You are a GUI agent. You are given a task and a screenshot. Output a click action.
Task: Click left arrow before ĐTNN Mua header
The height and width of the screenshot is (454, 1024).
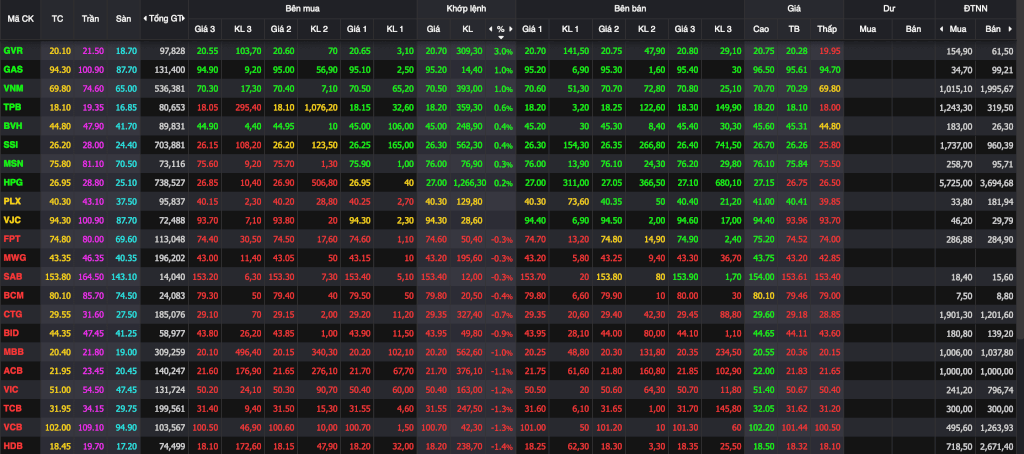click(941, 29)
